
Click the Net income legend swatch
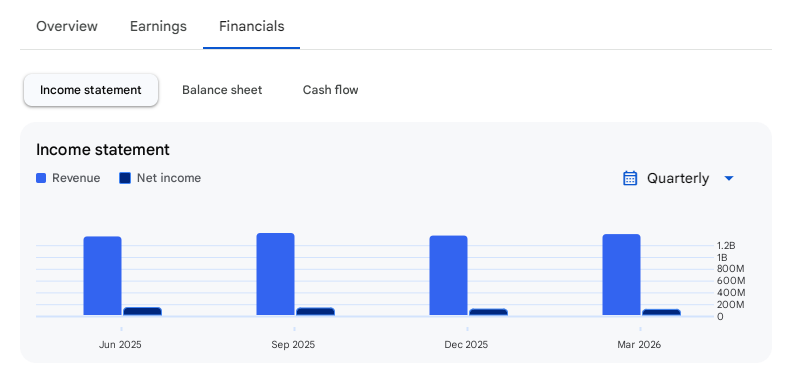[125, 178]
